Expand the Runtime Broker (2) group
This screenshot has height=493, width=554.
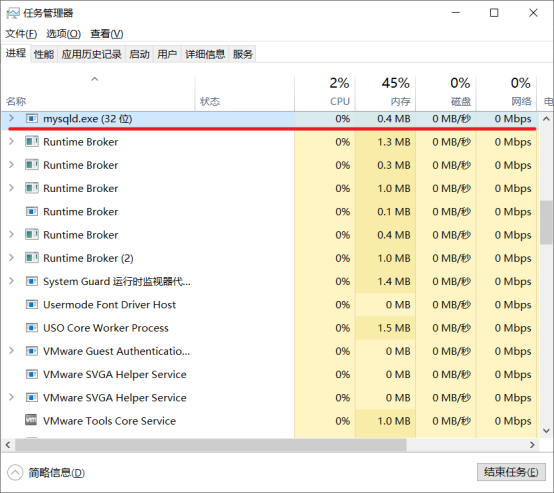coord(11,258)
